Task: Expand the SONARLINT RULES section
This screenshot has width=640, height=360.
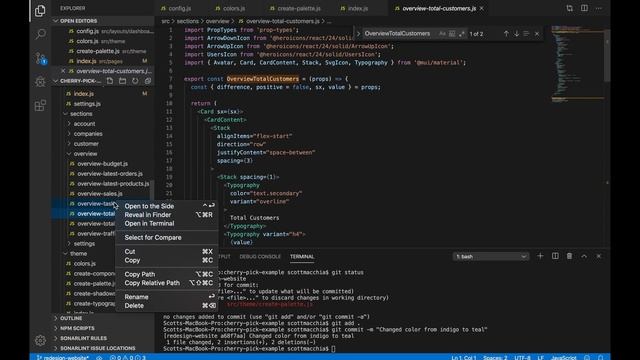Action: coord(103,338)
